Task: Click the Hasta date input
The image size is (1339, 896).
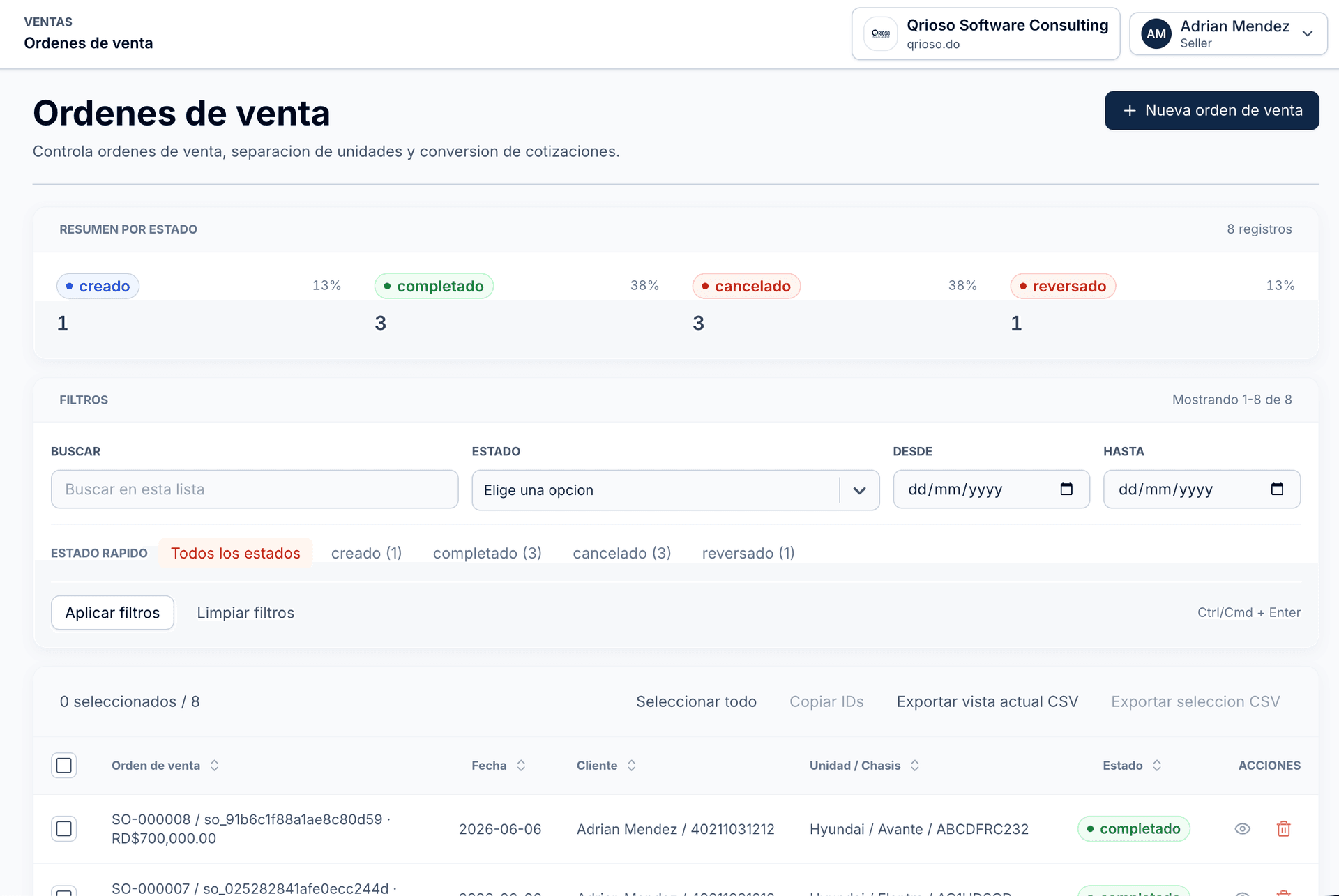Action: coord(1202,489)
